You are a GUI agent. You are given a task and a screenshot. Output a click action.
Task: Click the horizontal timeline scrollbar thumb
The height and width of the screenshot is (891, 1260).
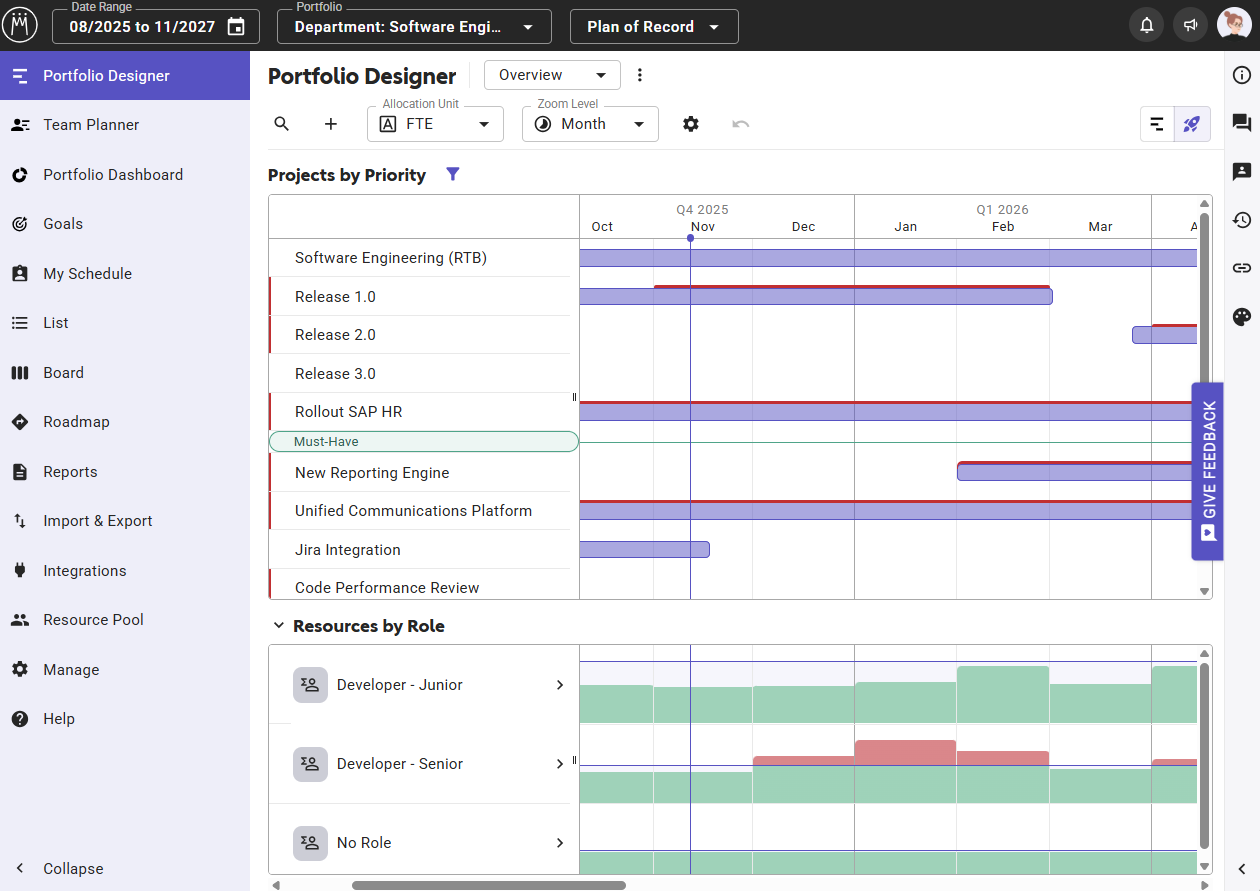coord(488,885)
